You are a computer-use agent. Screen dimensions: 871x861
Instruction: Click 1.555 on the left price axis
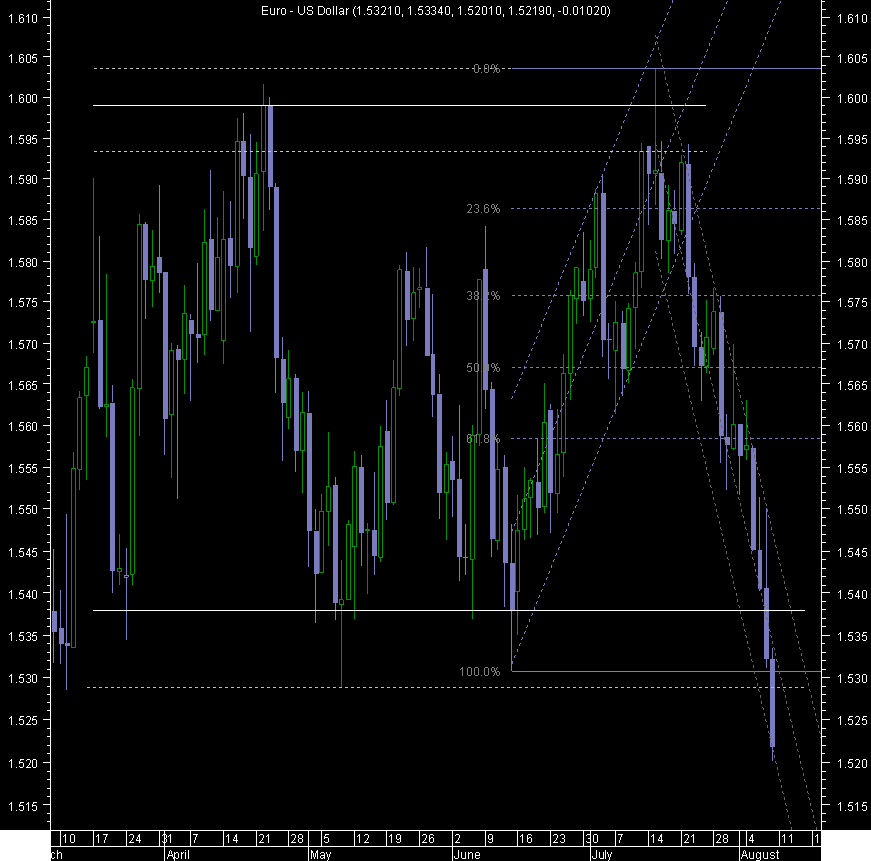click(23, 468)
